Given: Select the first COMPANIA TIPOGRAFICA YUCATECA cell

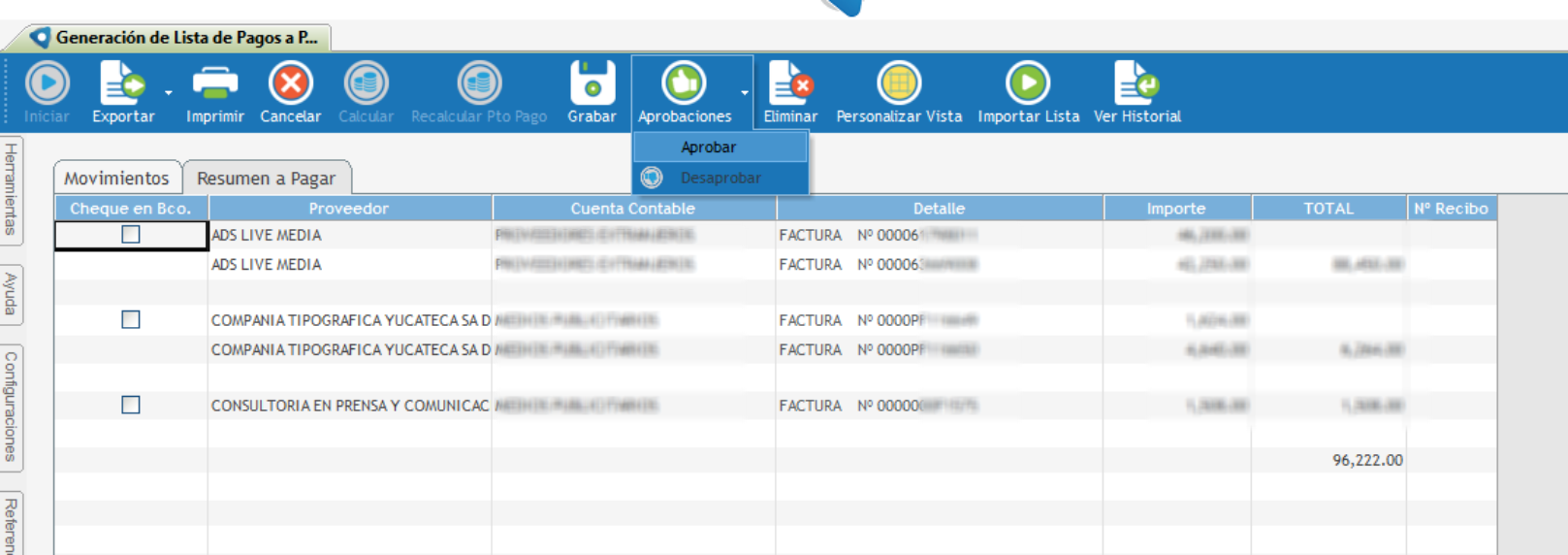Looking at the screenshot, I should tap(349, 321).
